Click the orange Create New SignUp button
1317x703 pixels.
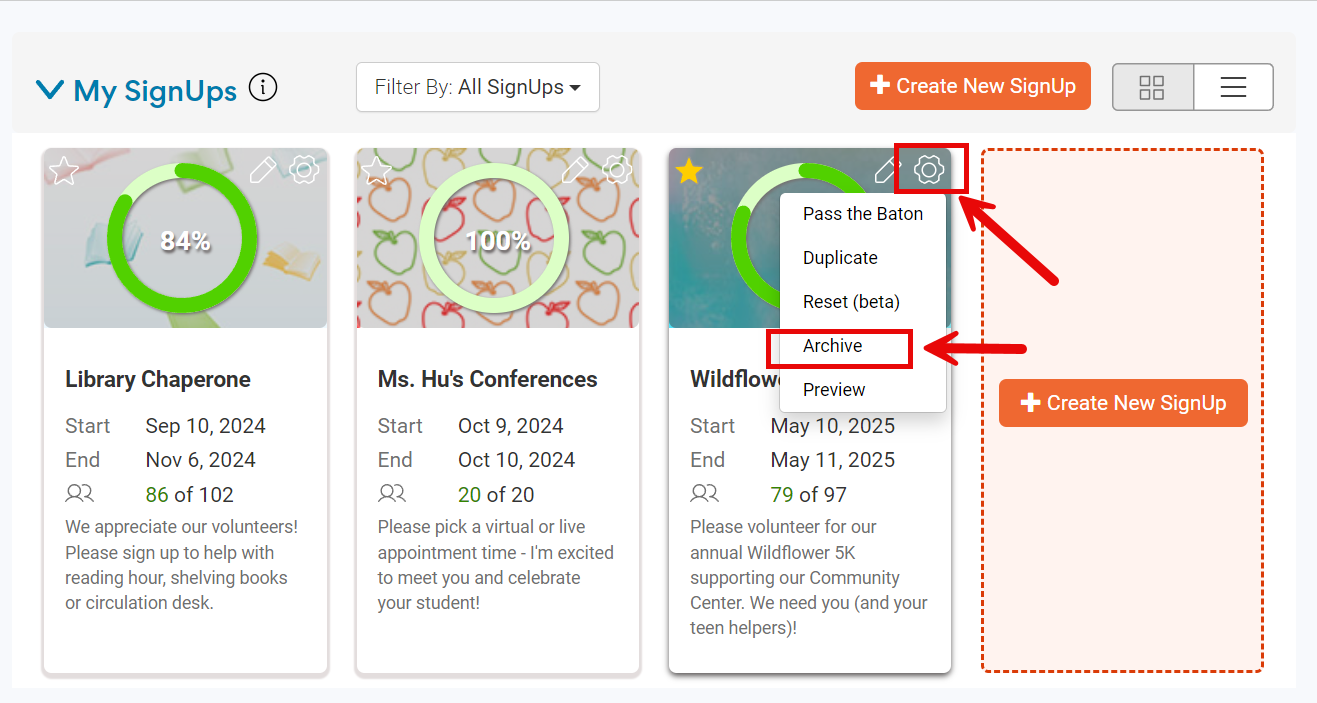[x=971, y=86]
